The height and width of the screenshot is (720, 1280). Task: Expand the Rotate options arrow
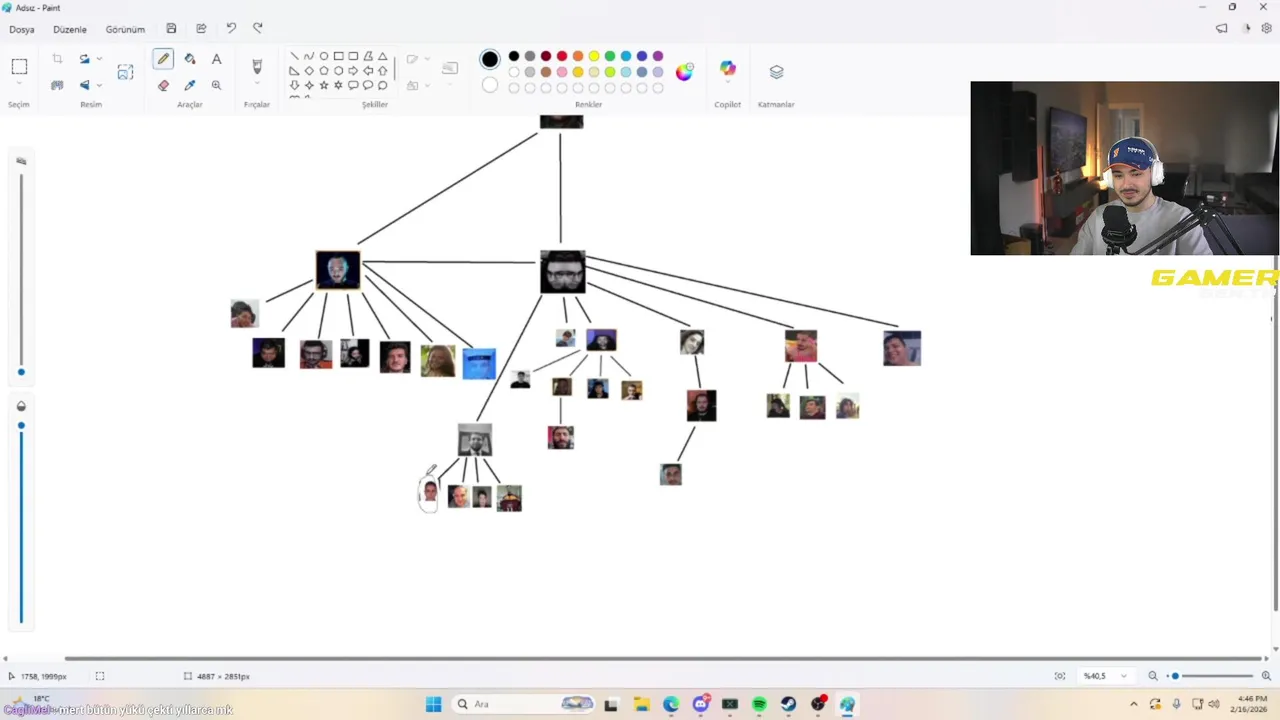point(99,59)
